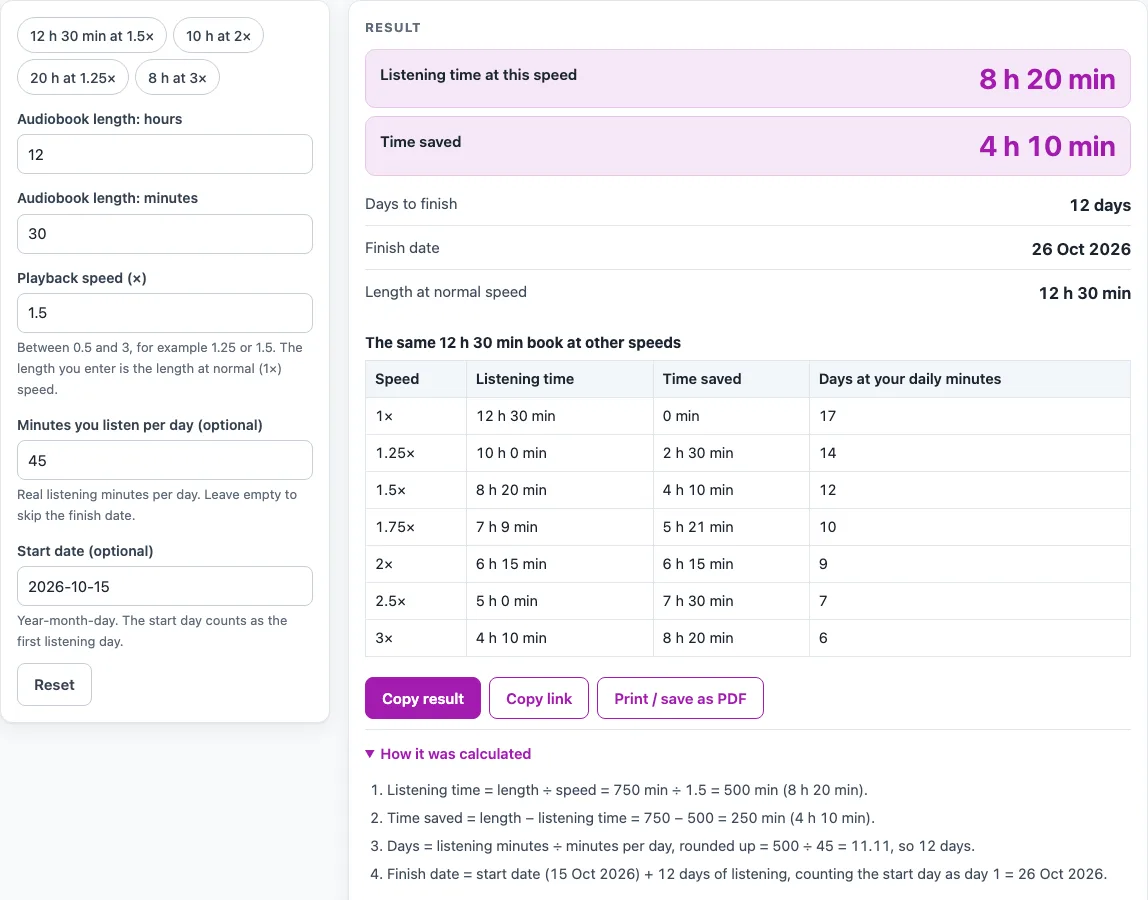Click the 8 h 20 min listening time value
The width and height of the screenshot is (1148, 900).
coord(1047,79)
